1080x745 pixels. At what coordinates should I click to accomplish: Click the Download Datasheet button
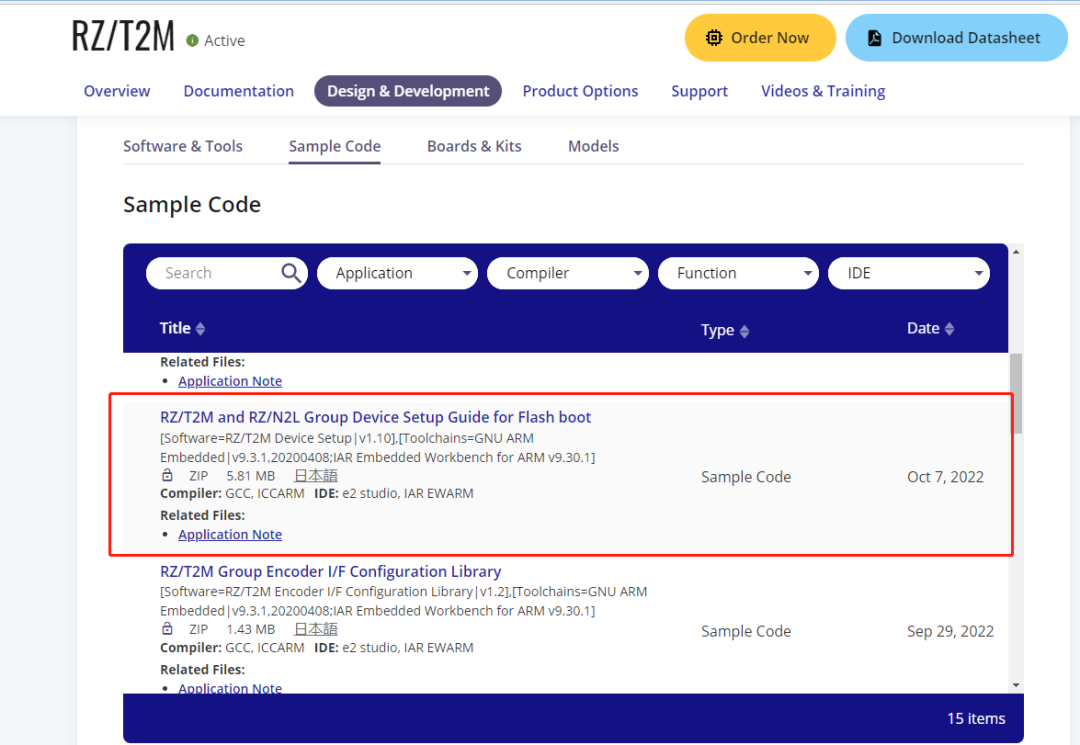(956, 38)
